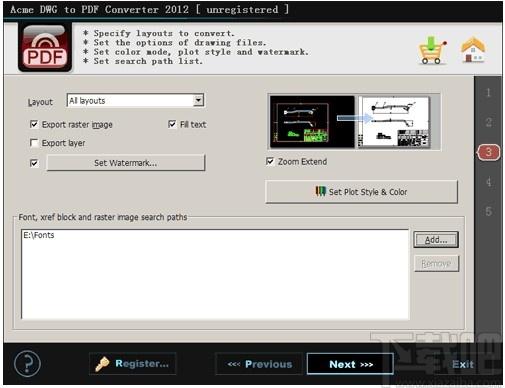Click the red PDF application logo
The image size is (505, 388).
coord(45,47)
